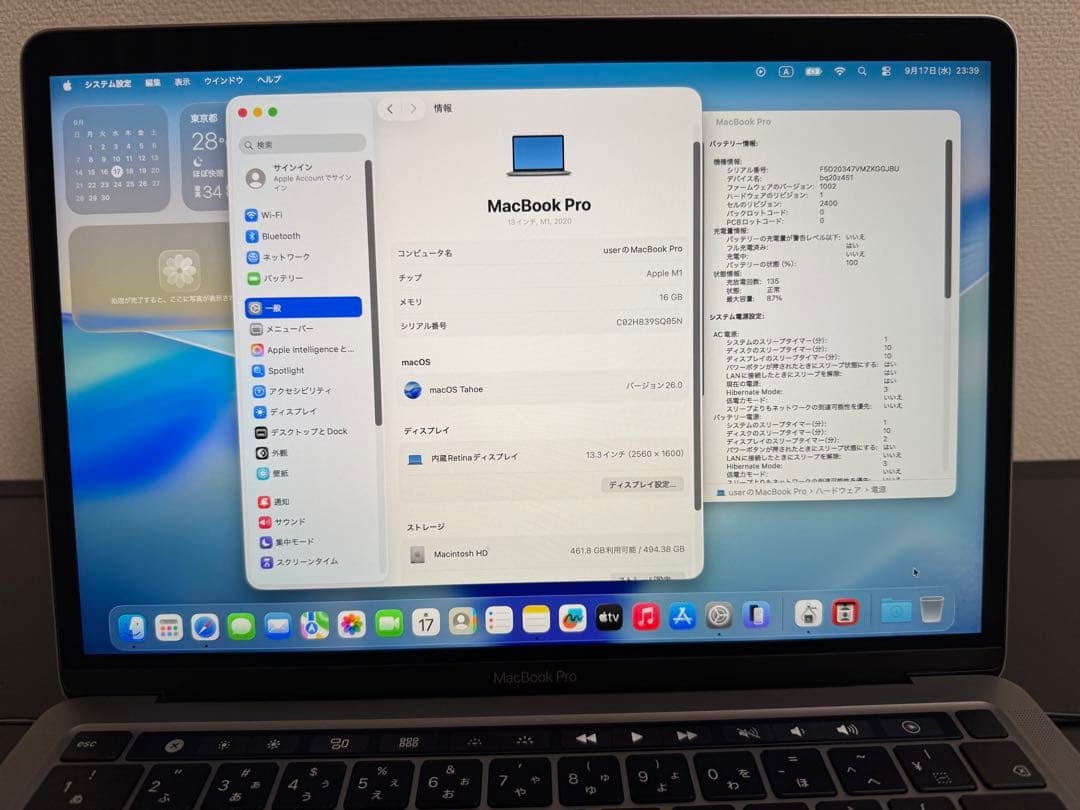Click the forward navigation chevron
This screenshot has width=1080, height=810.
point(412,109)
